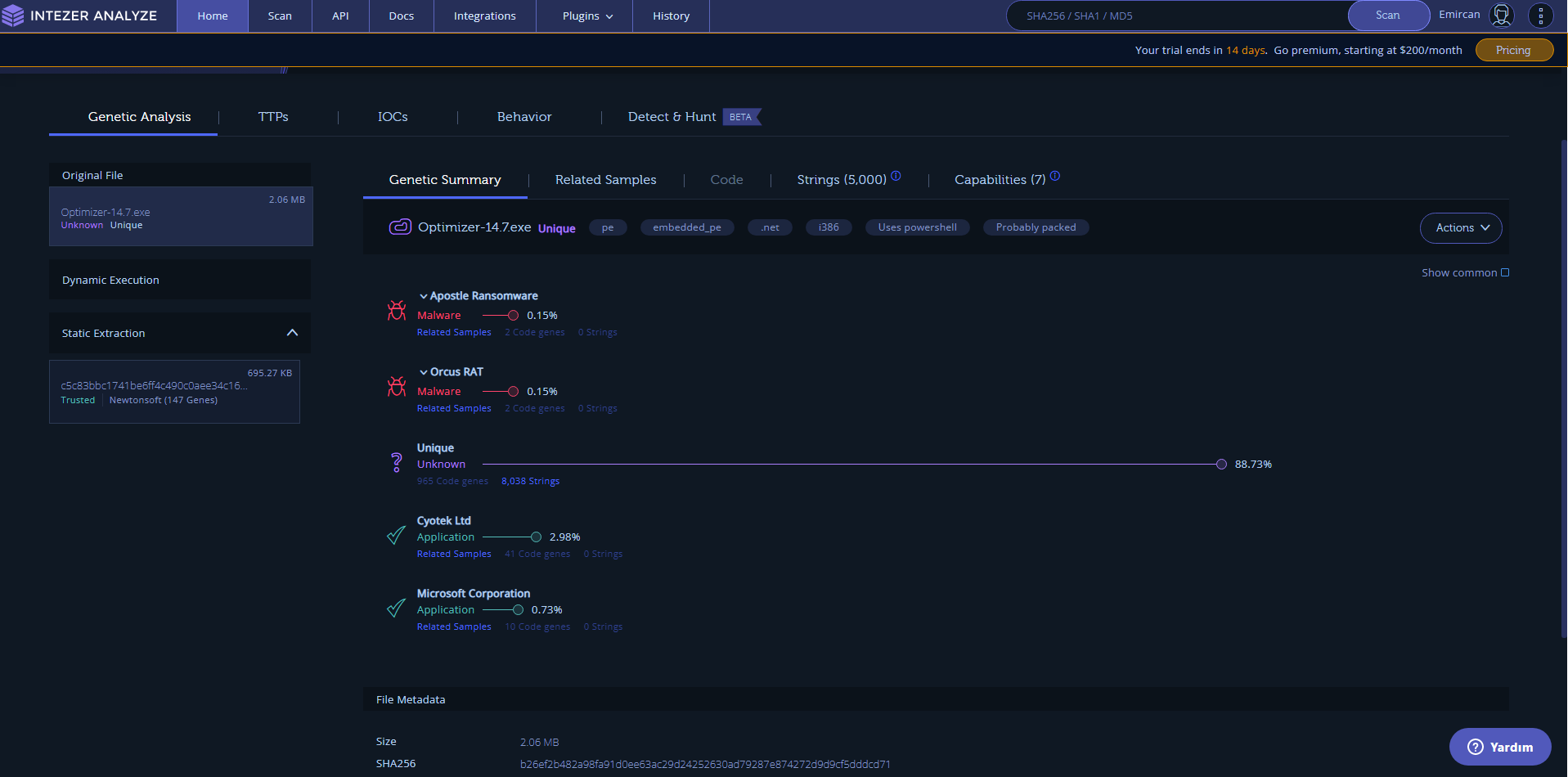Open the Integrations menu item

(x=485, y=16)
